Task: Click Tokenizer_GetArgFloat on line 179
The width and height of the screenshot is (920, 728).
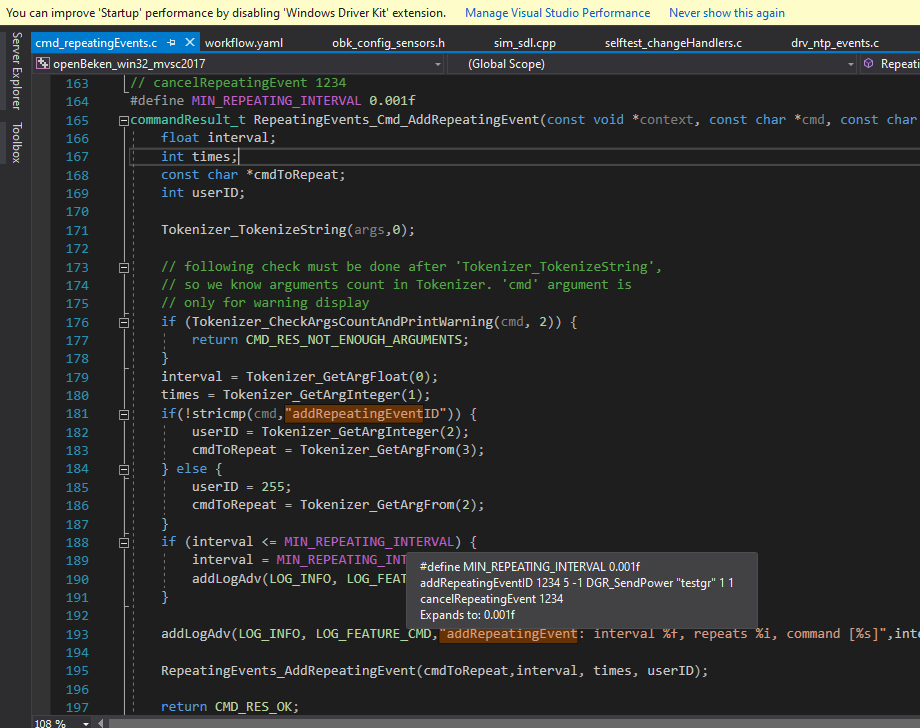Action: coord(327,377)
